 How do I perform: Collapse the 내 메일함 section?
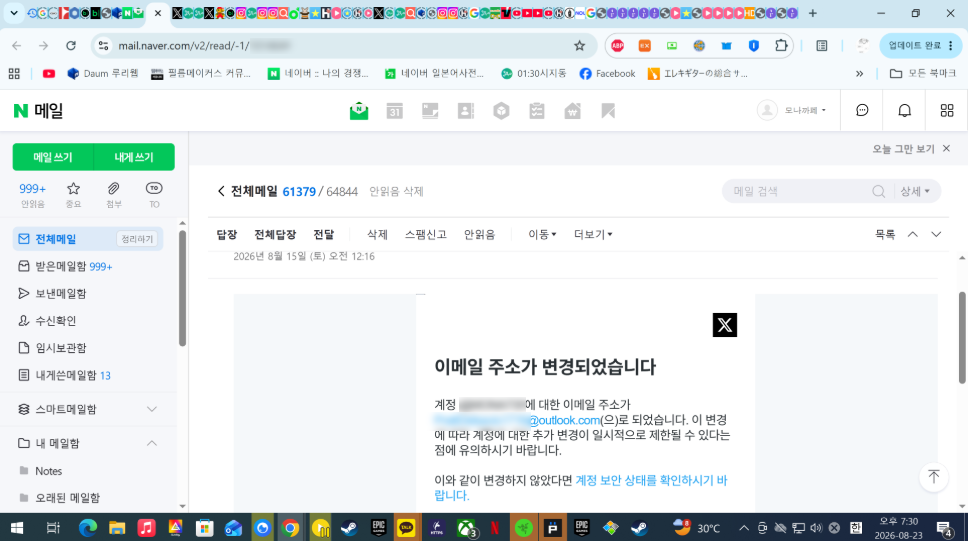click(152, 443)
